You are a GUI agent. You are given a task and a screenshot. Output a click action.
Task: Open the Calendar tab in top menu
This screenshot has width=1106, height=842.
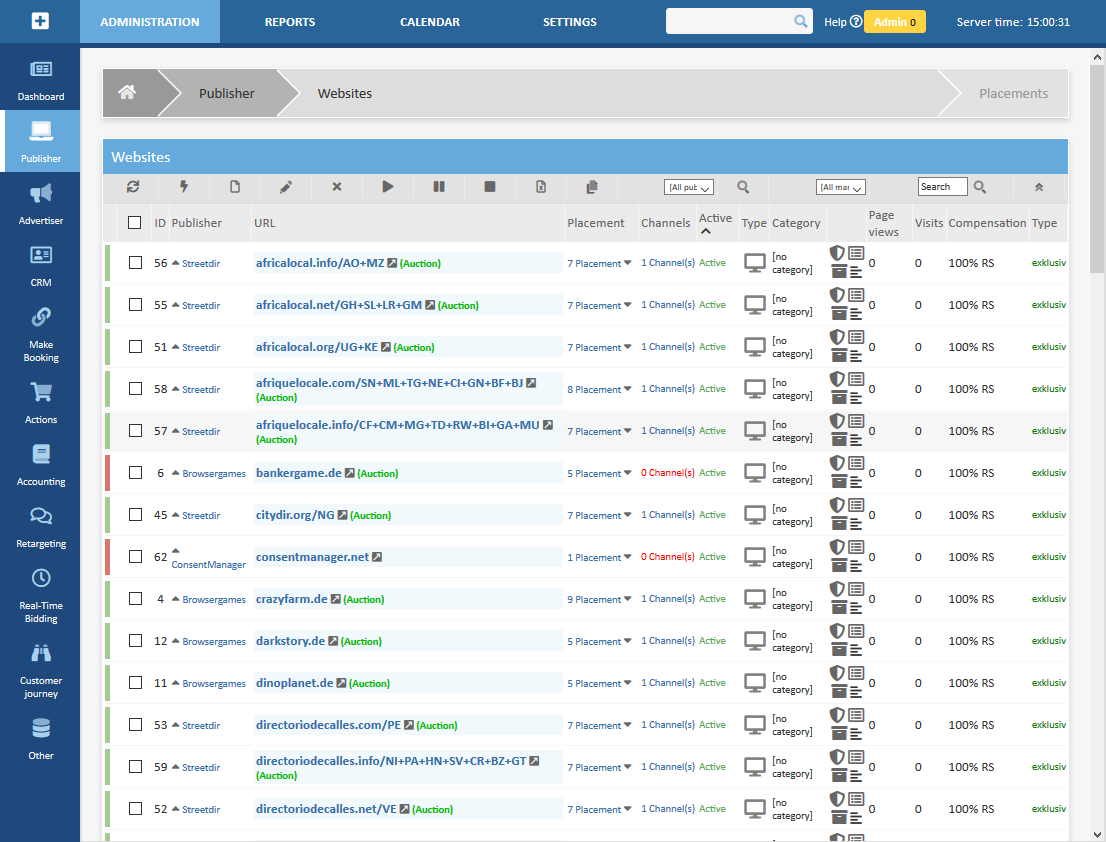tap(430, 22)
